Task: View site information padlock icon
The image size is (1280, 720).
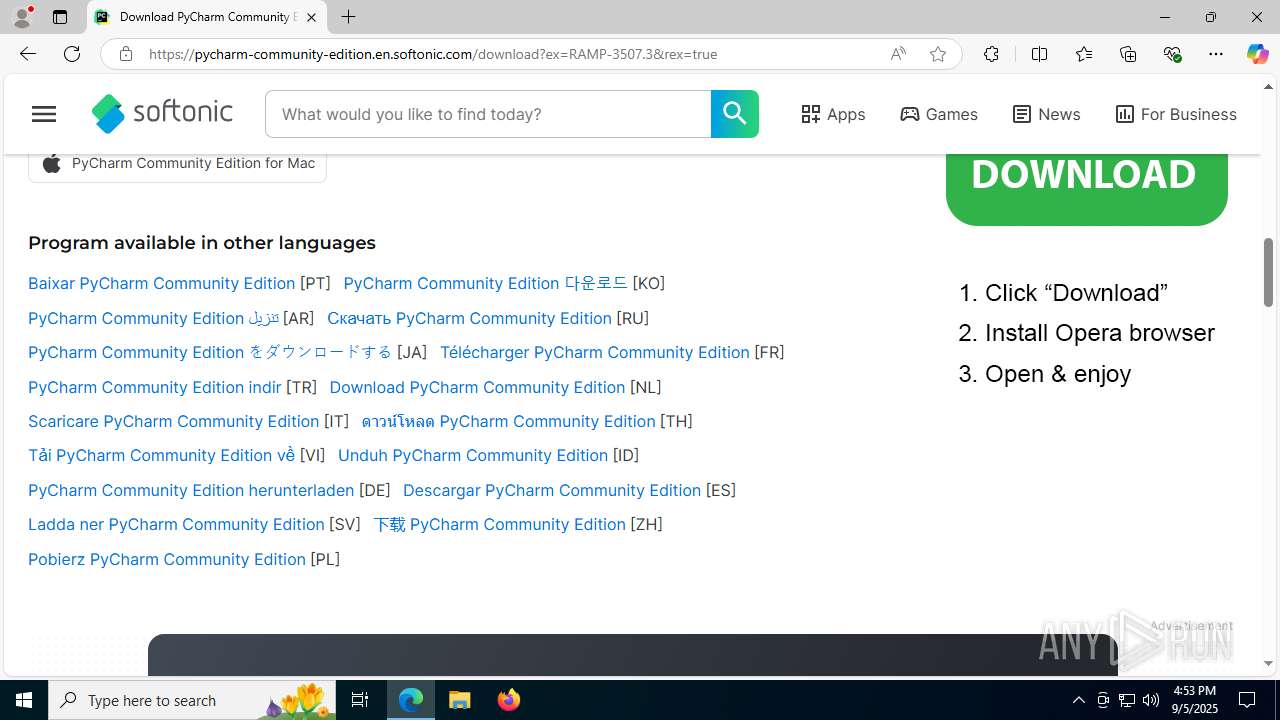Action: (126, 54)
